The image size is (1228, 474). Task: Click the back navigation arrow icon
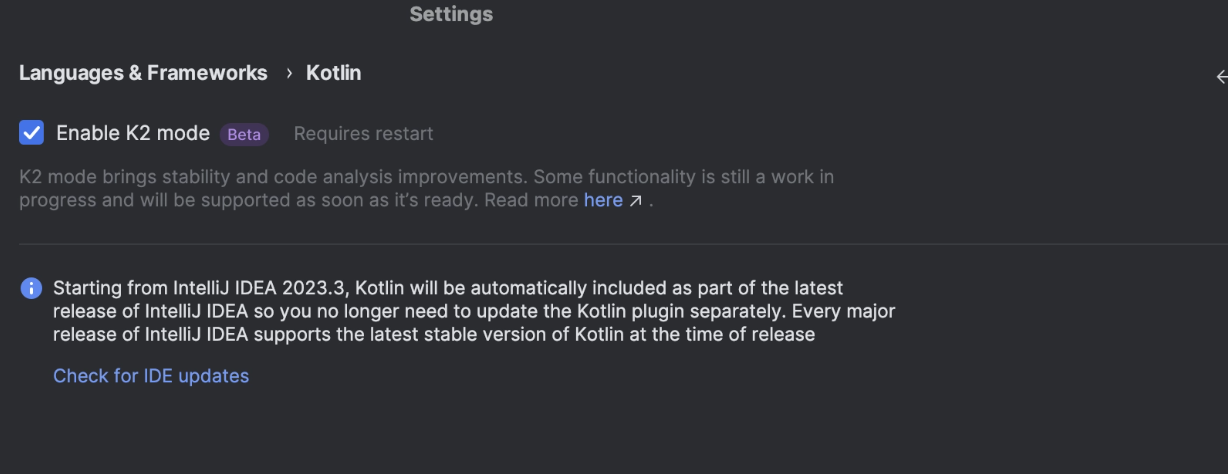[1221, 77]
